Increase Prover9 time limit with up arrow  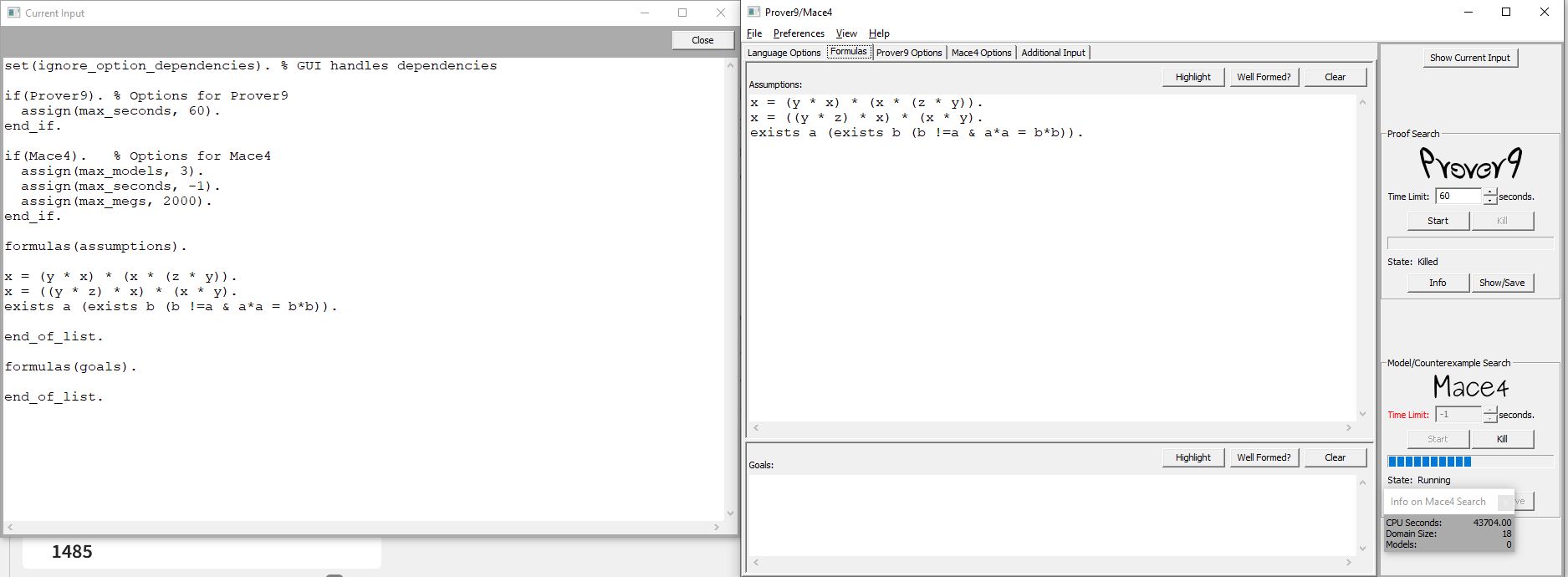pyautogui.click(x=1490, y=192)
